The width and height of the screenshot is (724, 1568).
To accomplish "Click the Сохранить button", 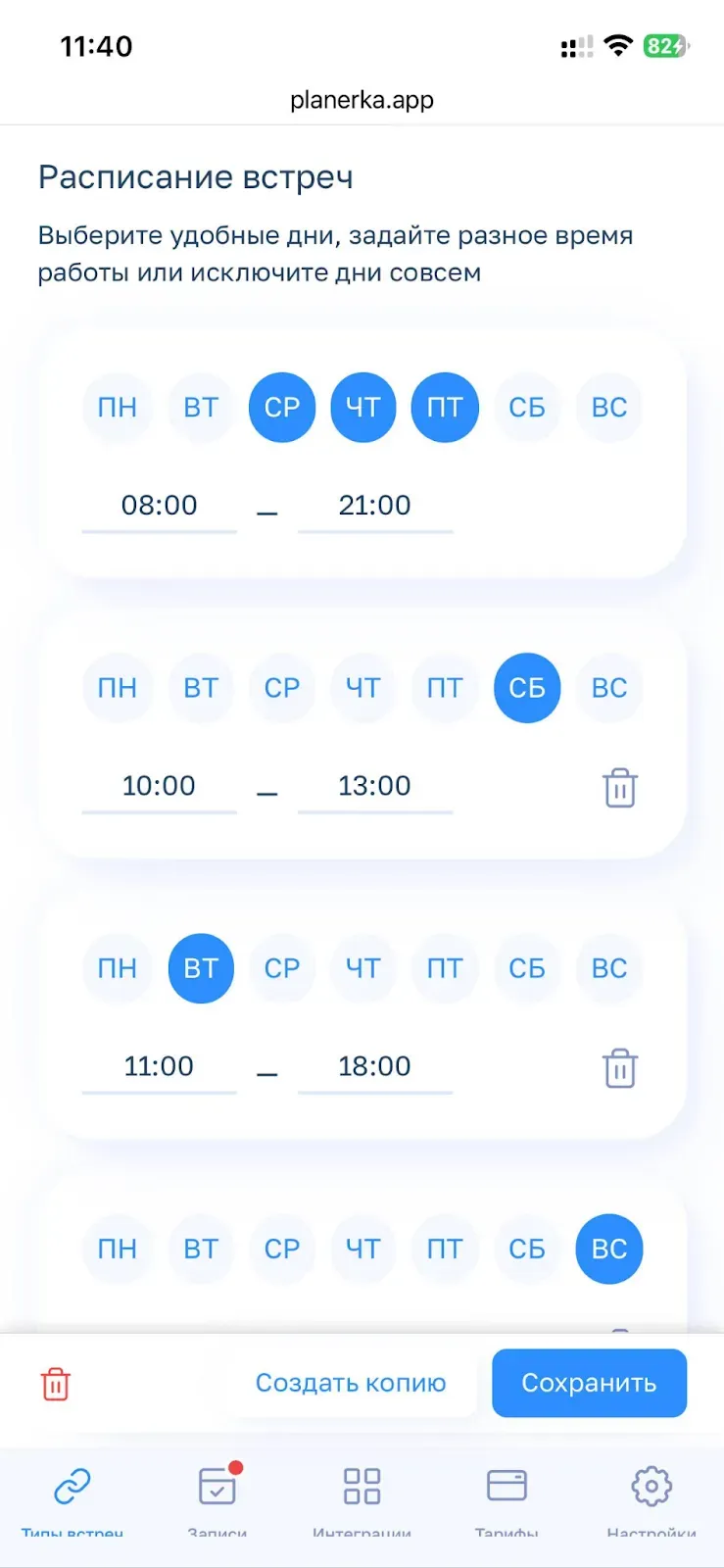I will click(589, 1383).
